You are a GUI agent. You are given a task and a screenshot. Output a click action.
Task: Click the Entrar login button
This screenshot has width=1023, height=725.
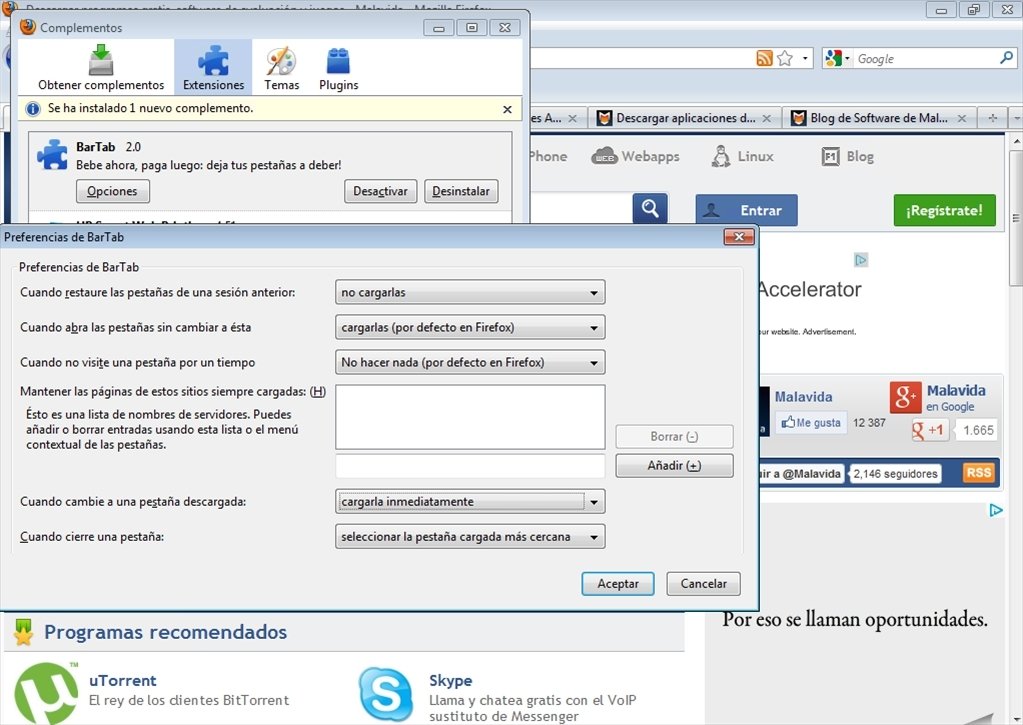[746, 210]
